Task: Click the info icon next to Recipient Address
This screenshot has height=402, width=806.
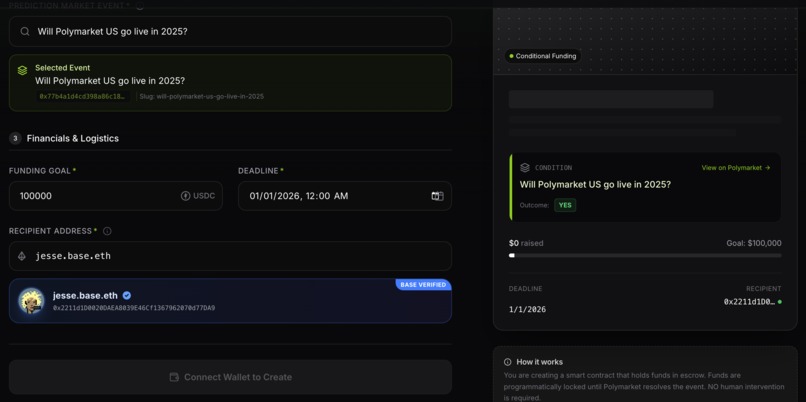Action: [x=107, y=231]
